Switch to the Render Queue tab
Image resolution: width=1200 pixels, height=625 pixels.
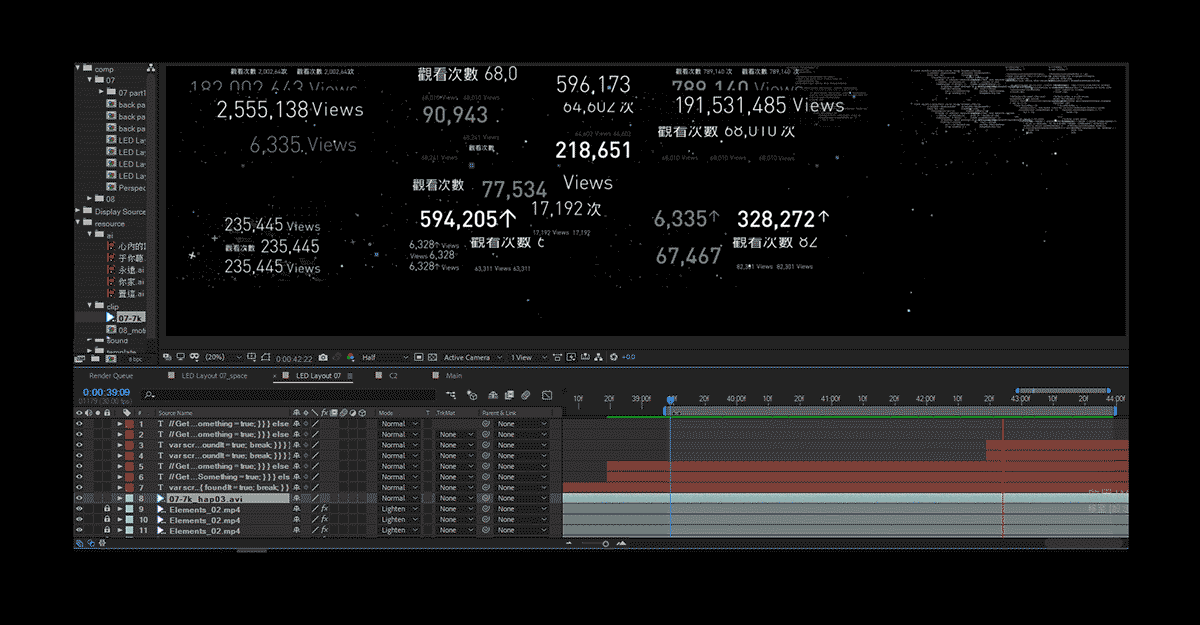[x=111, y=376]
